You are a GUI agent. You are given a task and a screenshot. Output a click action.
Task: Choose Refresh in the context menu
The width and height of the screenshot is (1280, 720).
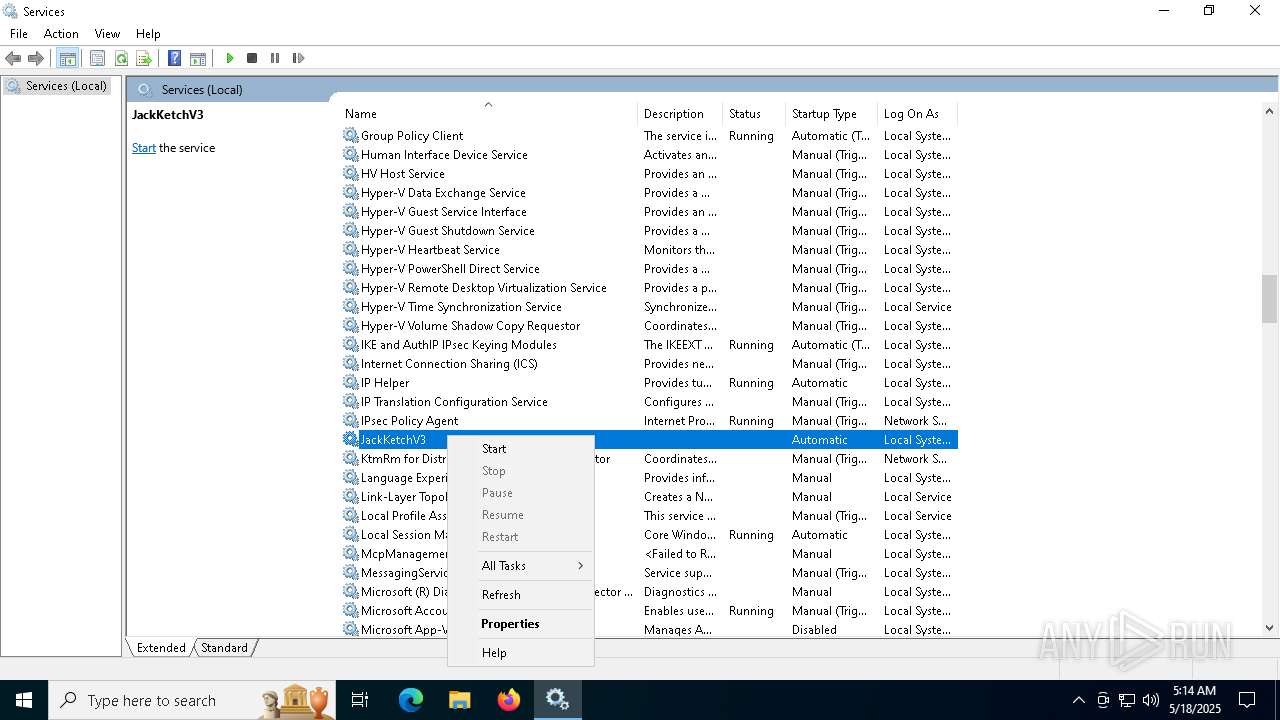pos(521,595)
